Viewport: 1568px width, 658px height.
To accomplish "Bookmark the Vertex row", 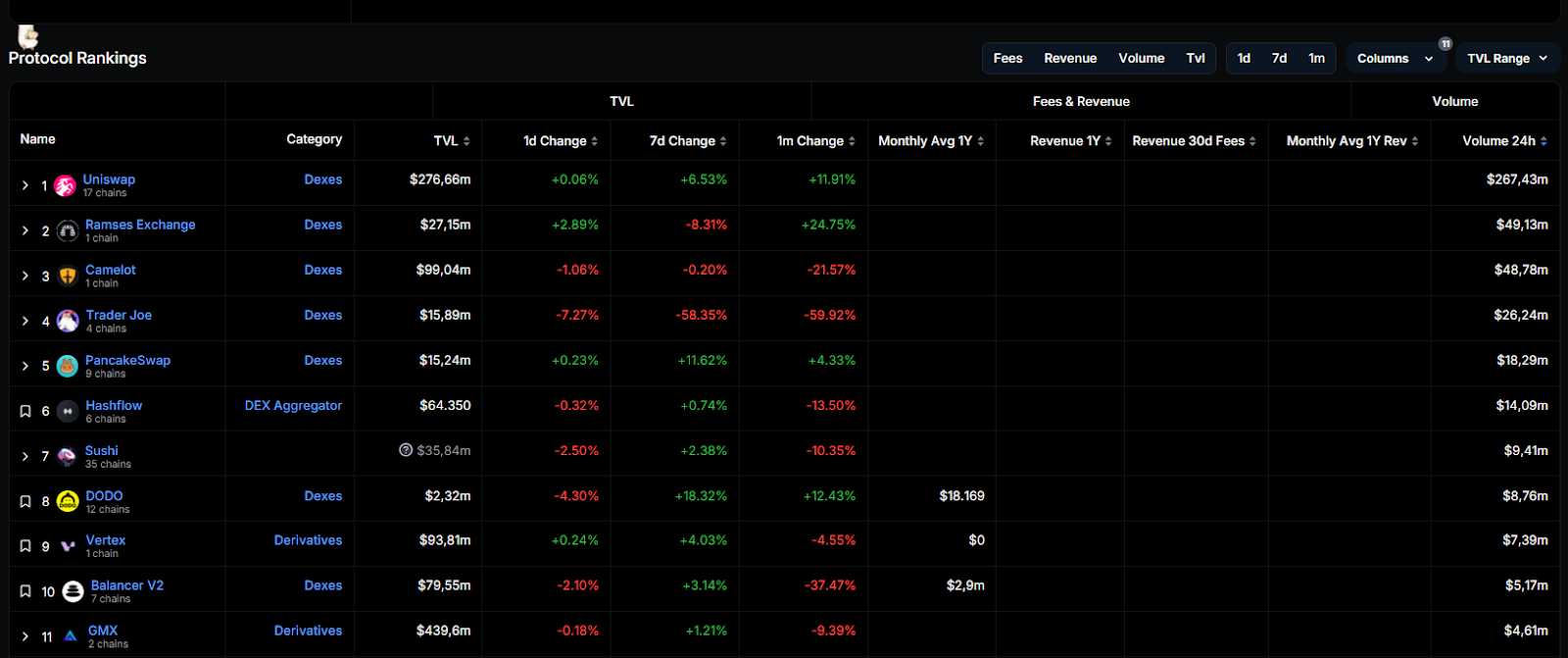I will [25, 546].
